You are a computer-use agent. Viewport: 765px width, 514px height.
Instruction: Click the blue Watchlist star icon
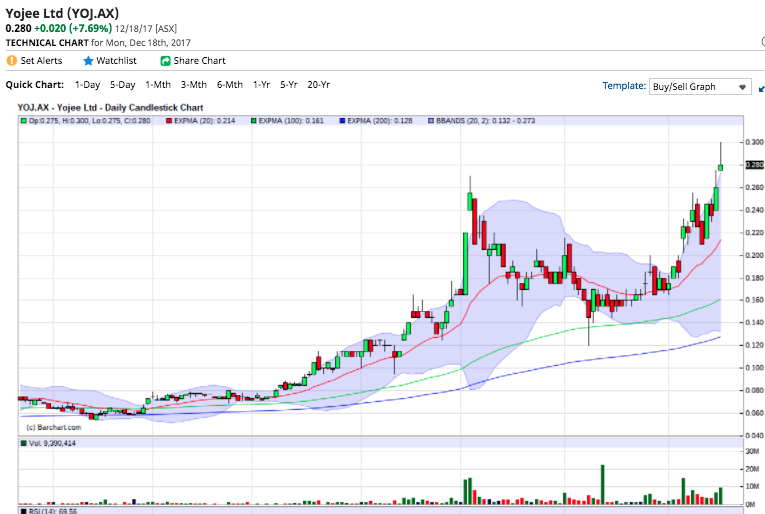coord(88,61)
